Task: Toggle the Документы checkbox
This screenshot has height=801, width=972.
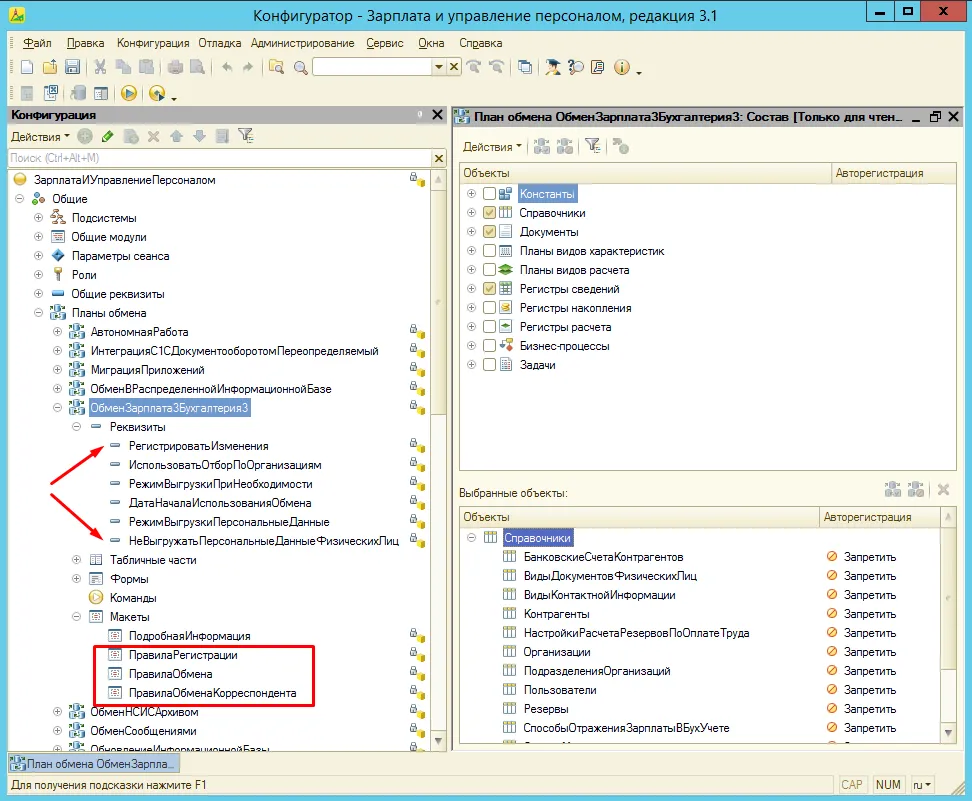Action: click(x=489, y=231)
